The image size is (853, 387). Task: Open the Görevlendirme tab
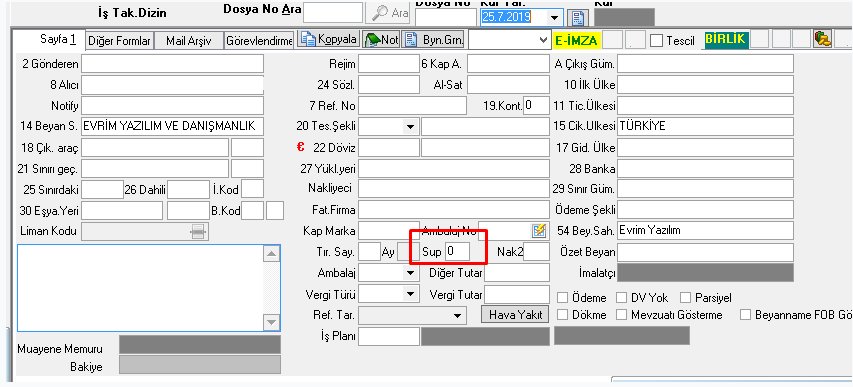coord(259,41)
